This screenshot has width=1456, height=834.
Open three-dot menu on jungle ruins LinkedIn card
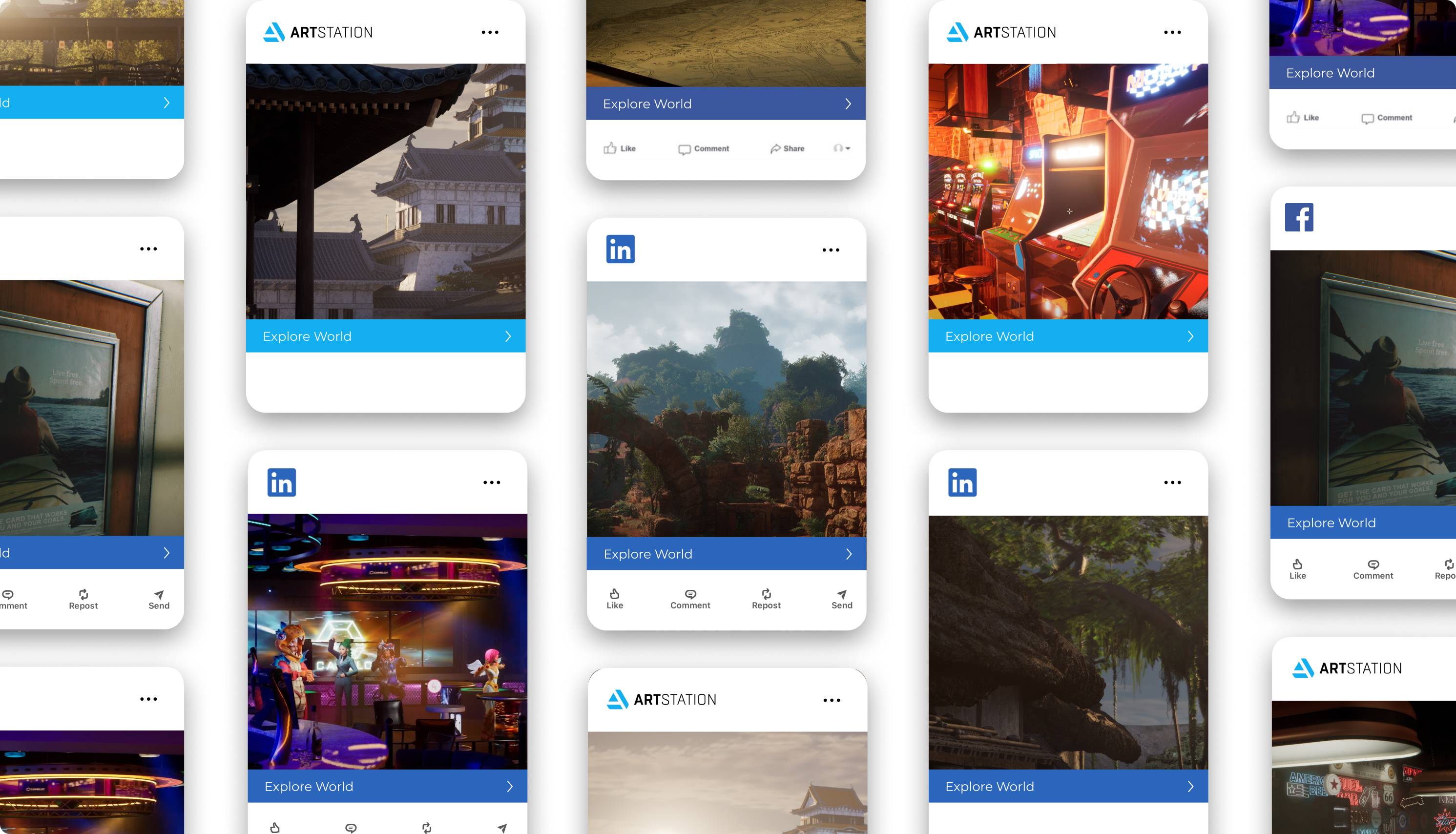831,250
